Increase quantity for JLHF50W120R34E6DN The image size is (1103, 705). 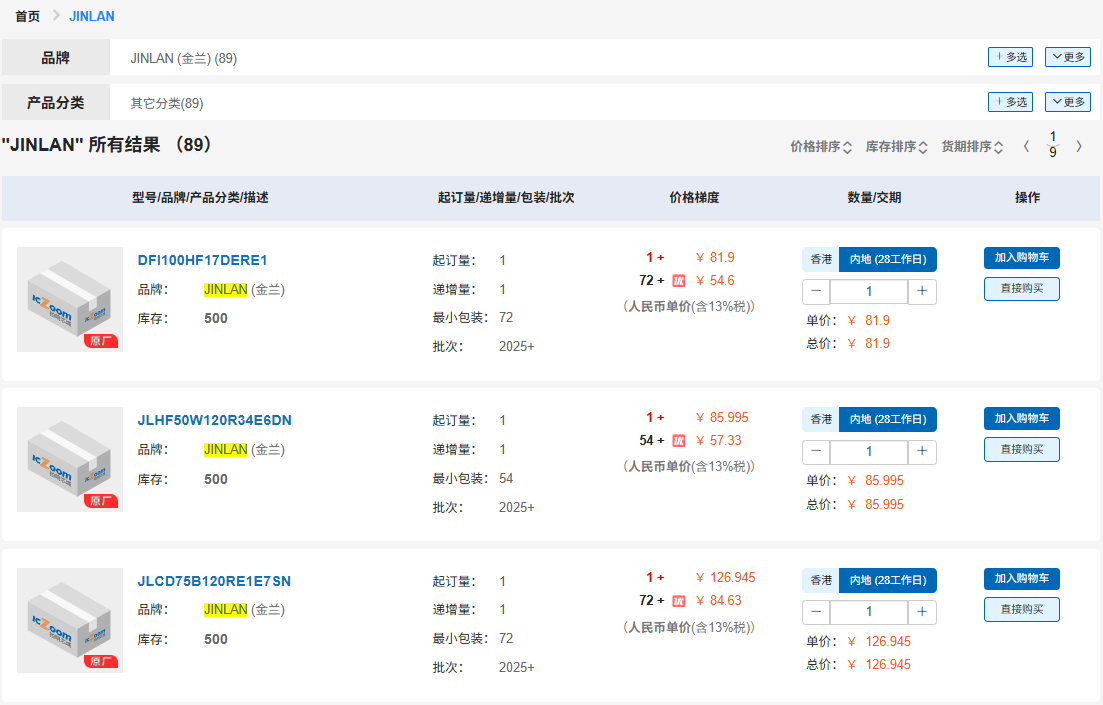(922, 452)
